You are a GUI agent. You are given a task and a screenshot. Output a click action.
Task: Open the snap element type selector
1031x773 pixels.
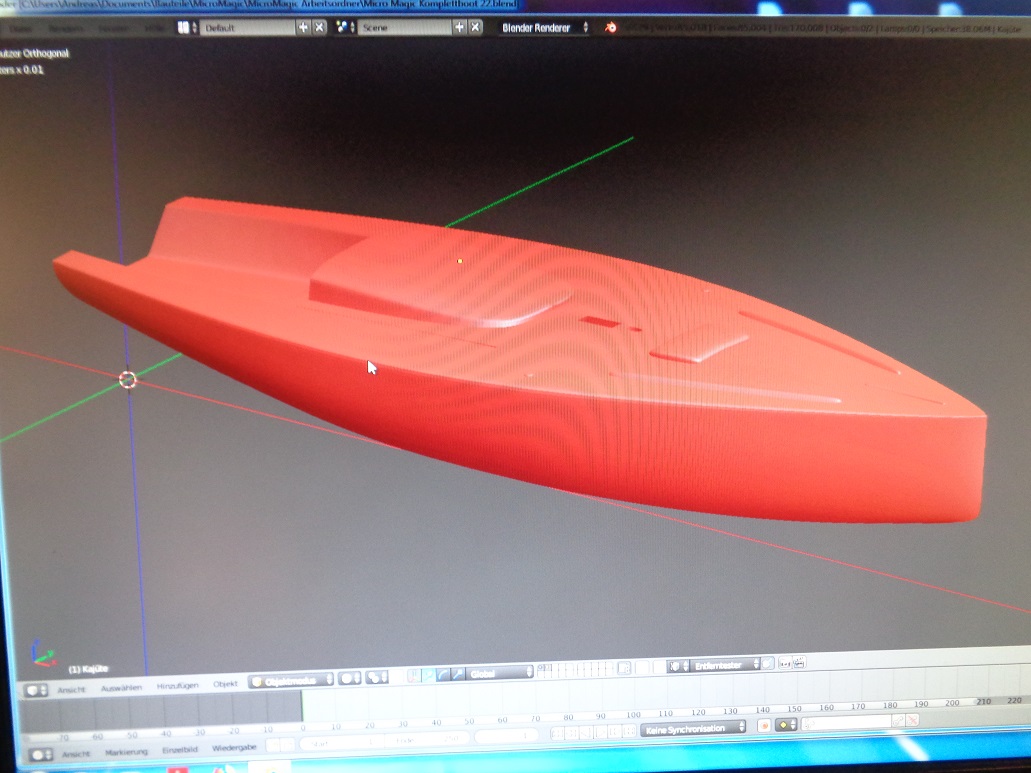677,667
